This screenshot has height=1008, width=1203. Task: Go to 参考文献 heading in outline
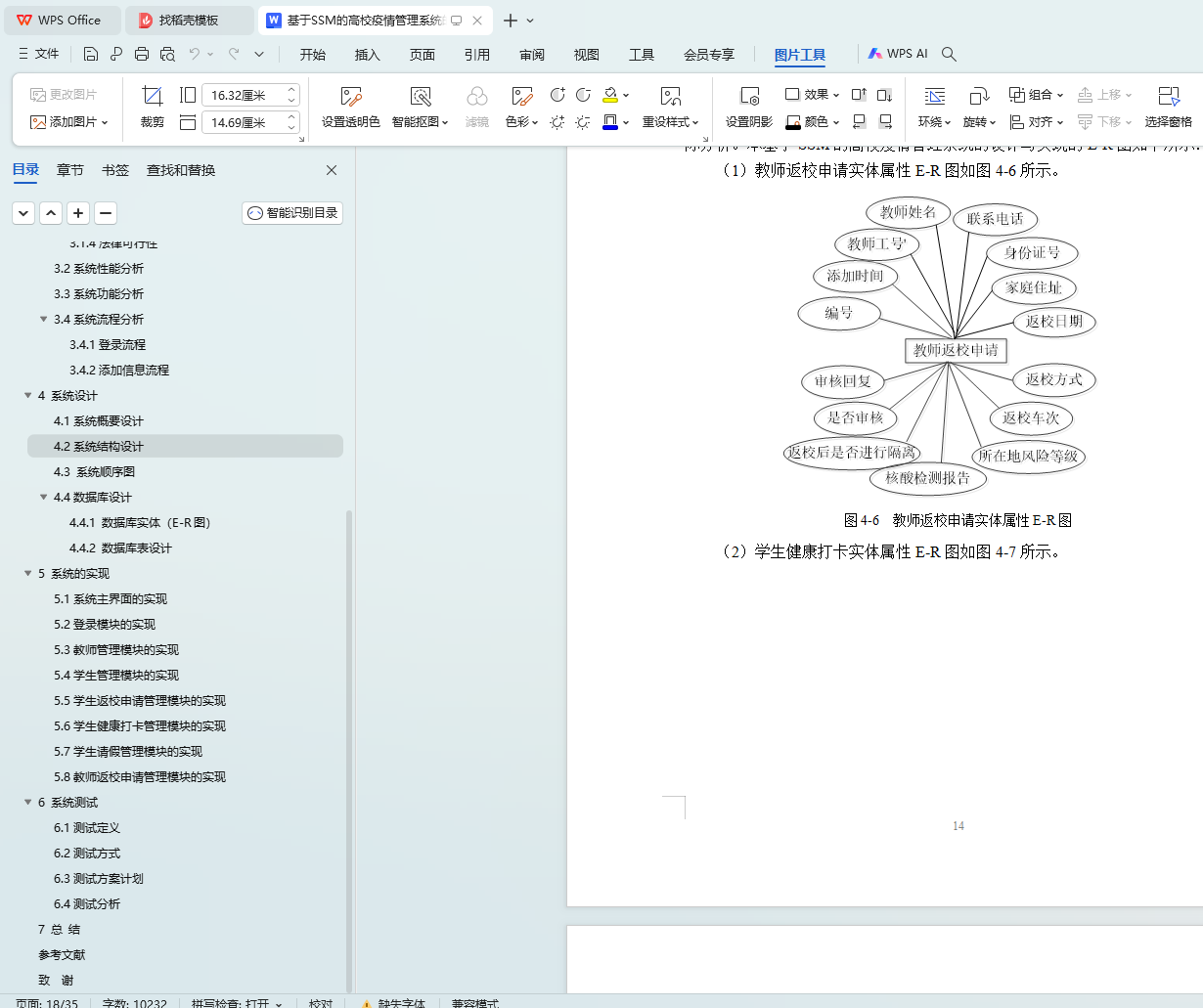pos(62,955)
